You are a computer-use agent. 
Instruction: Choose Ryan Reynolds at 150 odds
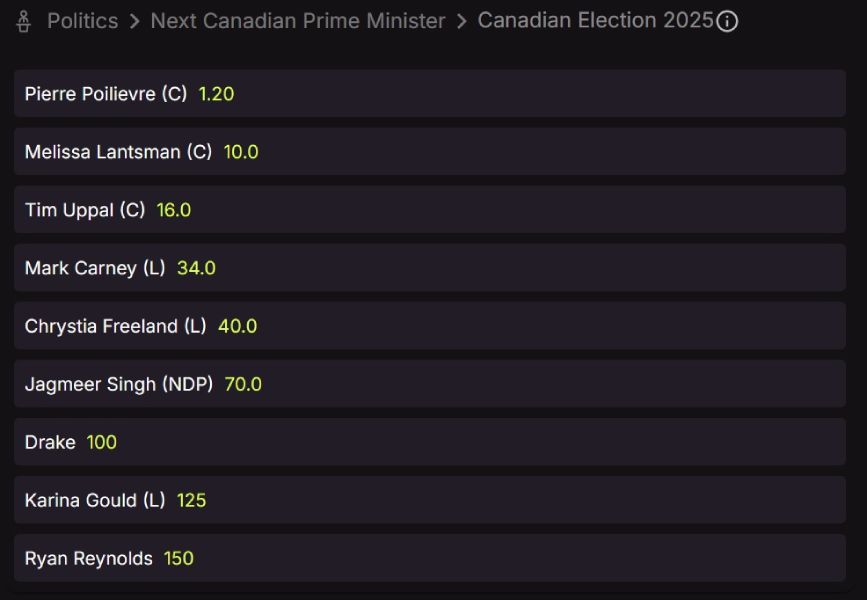pos(179,558)
